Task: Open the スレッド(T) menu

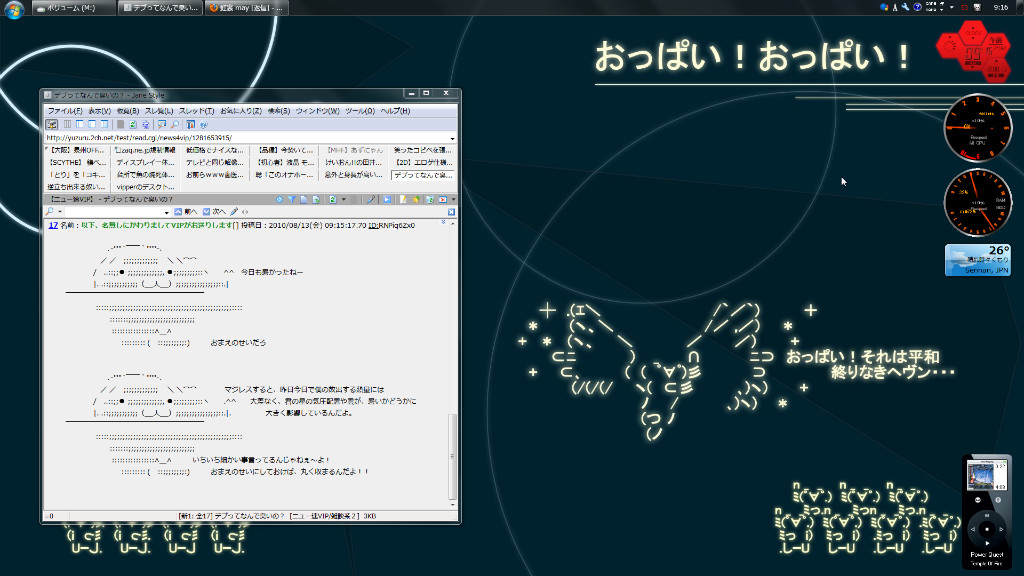Action: pyautogui.click(x=197, y=111)
